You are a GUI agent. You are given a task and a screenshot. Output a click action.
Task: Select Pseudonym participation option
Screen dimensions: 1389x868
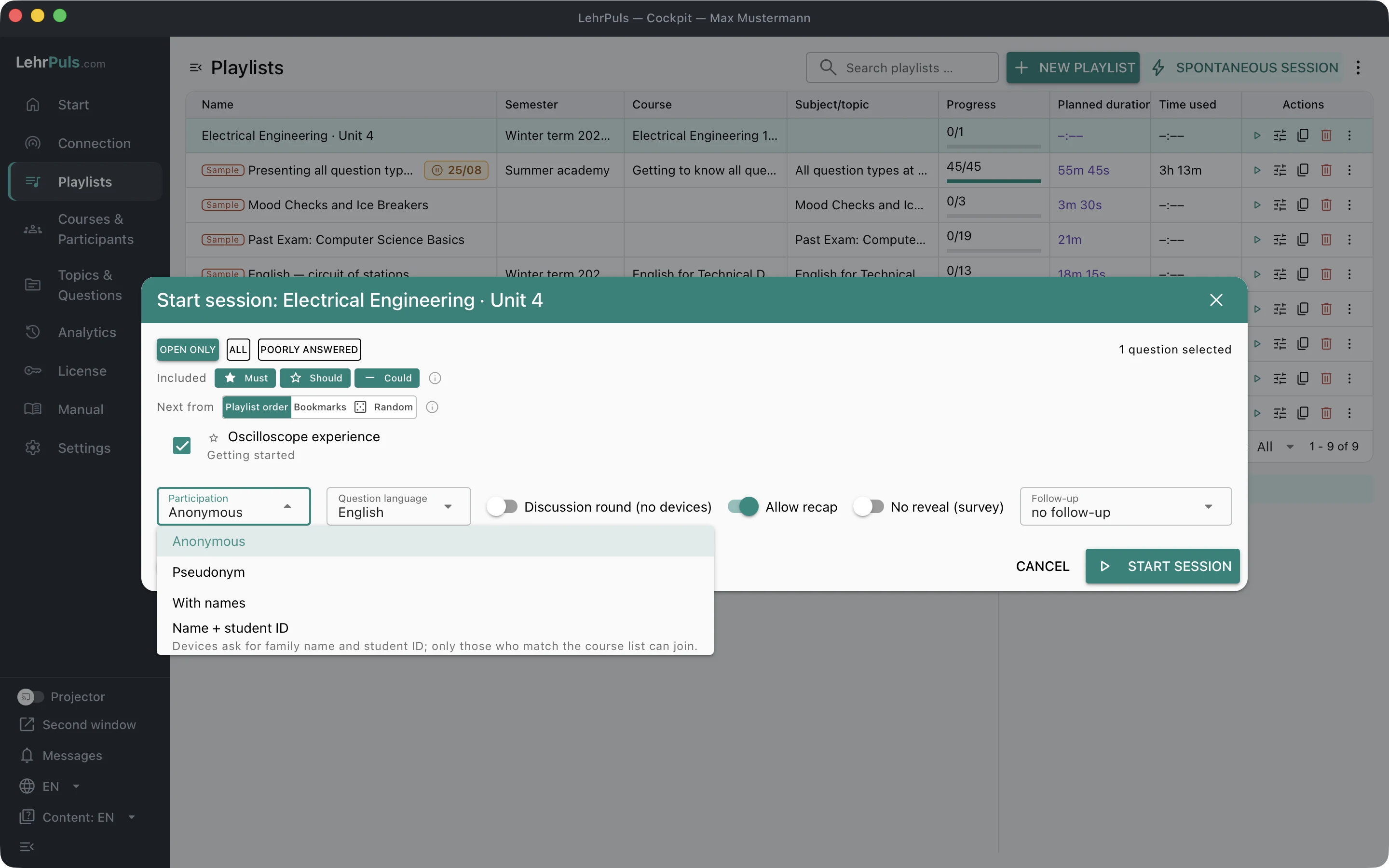(x=435, y=572)
